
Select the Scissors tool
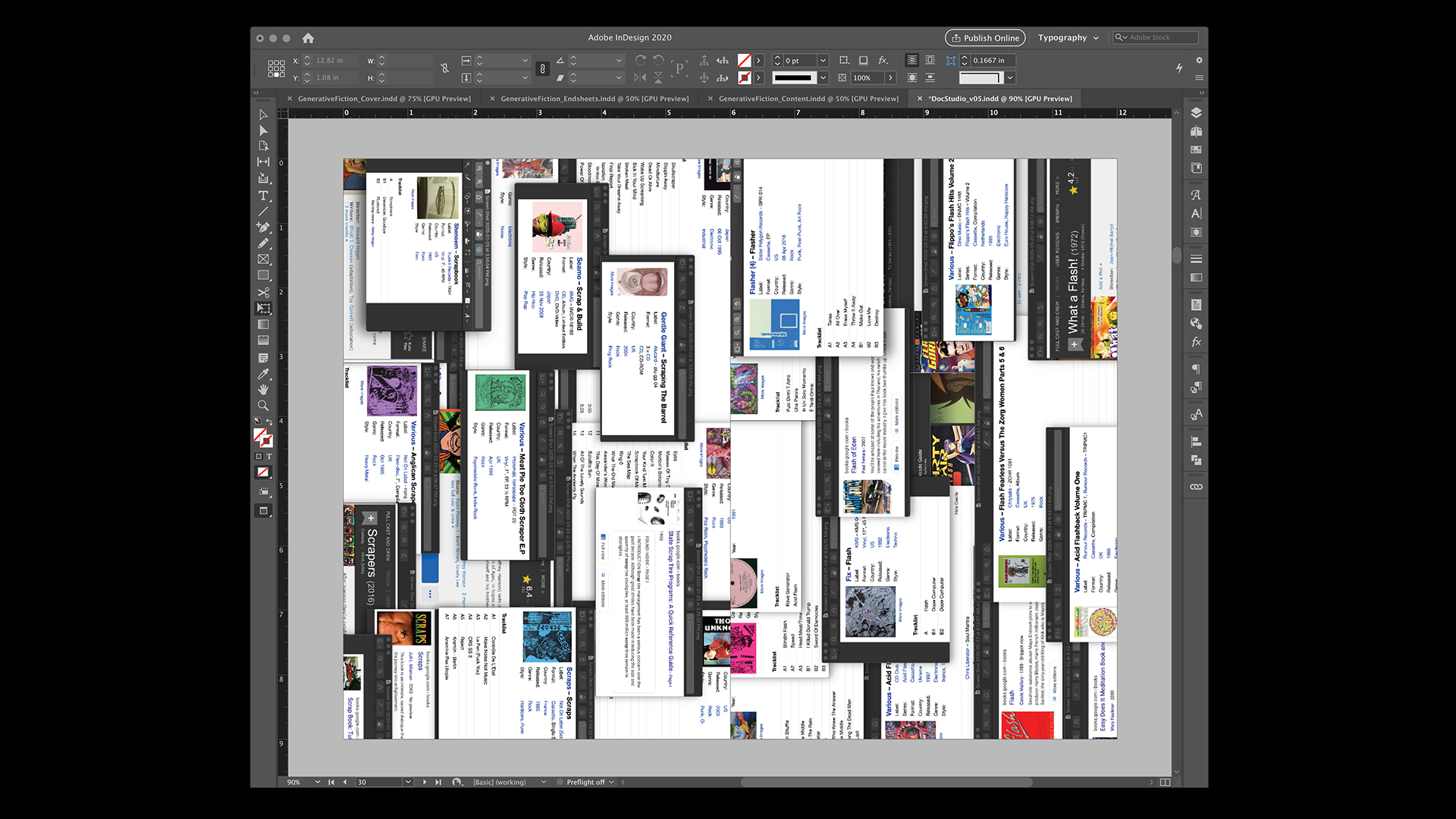click(263, 292)
